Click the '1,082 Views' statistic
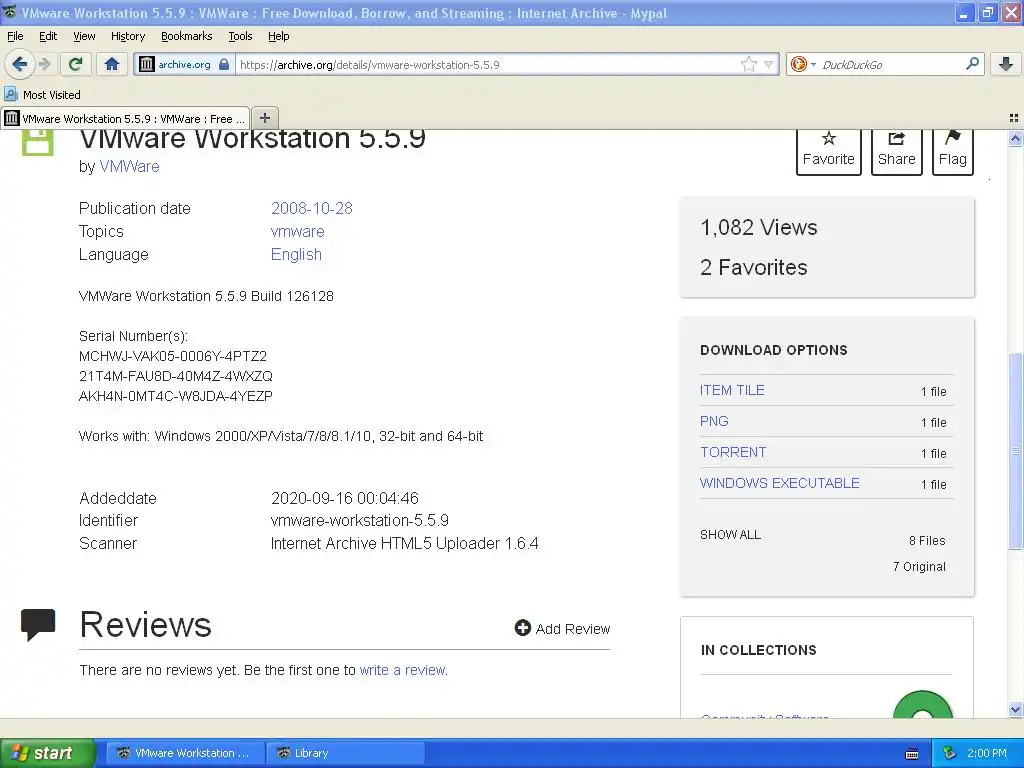Screen dimensions: 1024x768 pos(758,227)
